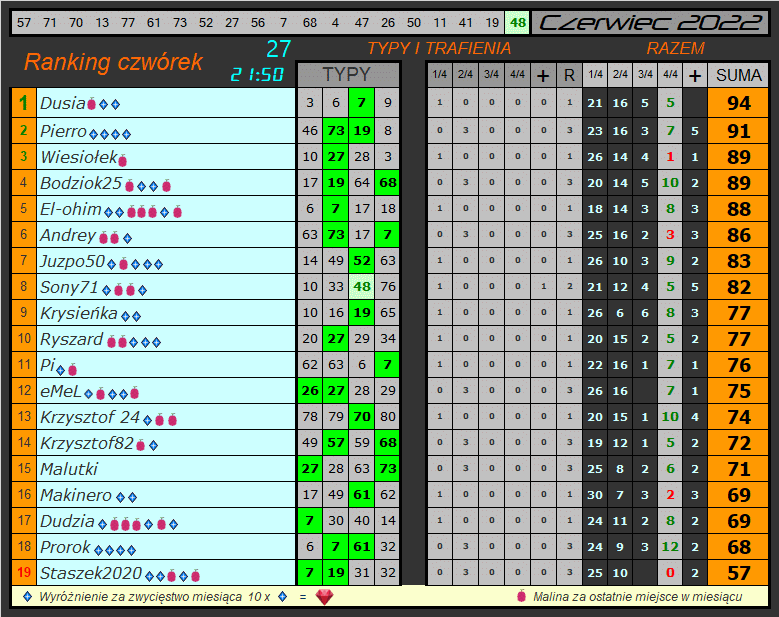Select player name 'Sony71'
779x617 pixels.
tap(69, 287)
